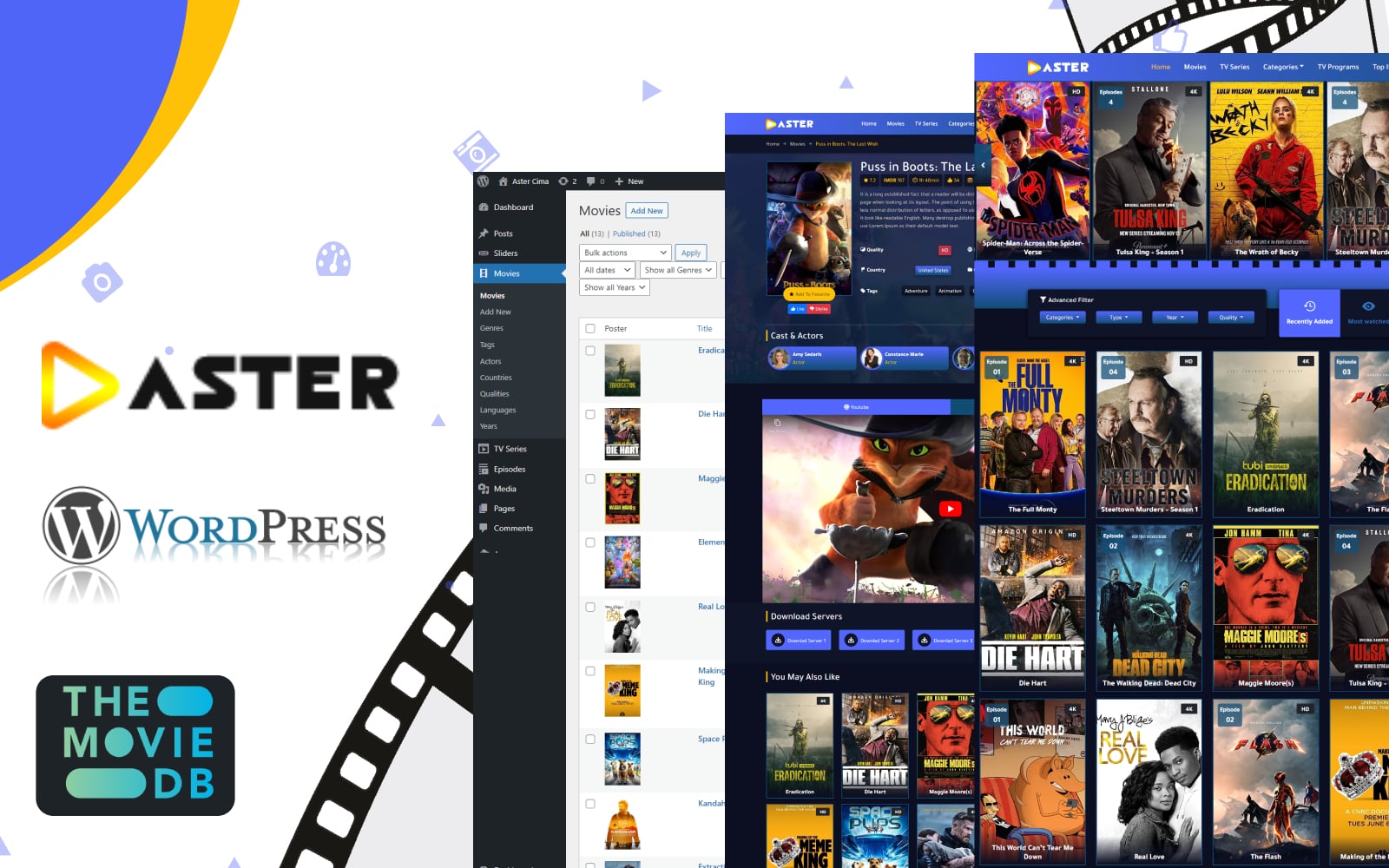
Task: Click the Like button on Puss in Boots
Action: point(796,309)
